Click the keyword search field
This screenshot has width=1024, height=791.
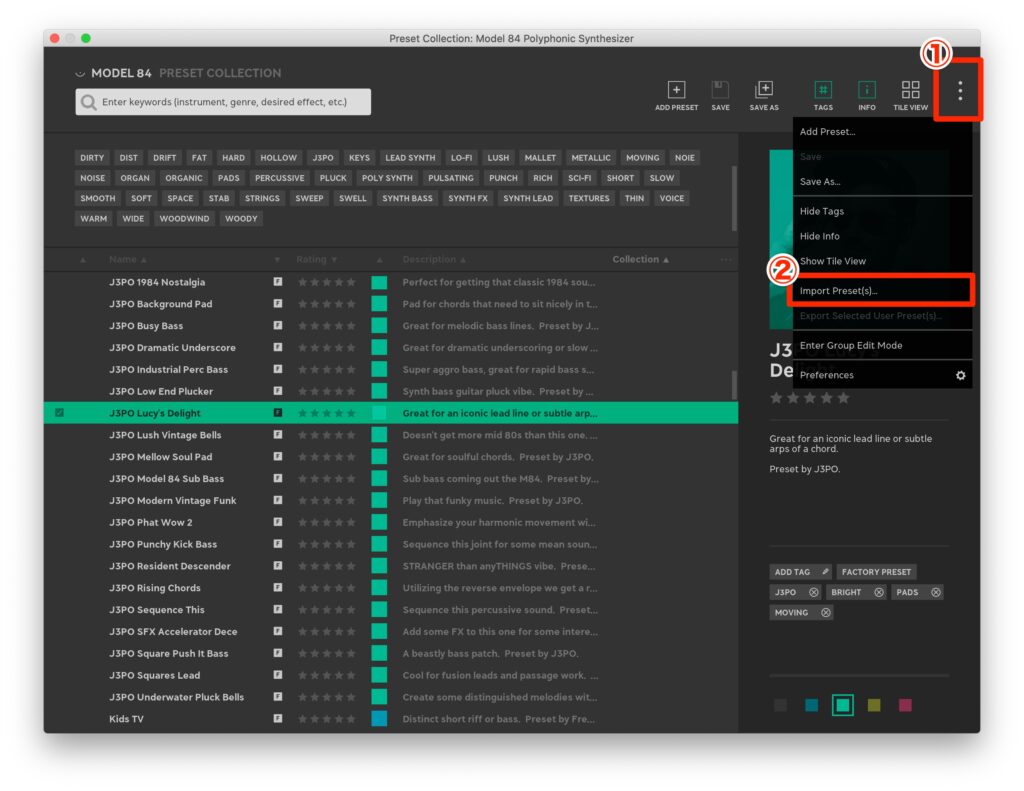(223, 102)
